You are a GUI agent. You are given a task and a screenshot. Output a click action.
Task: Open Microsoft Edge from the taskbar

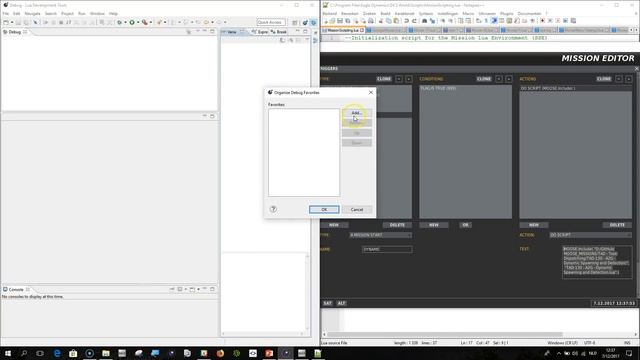click(57, 353)
